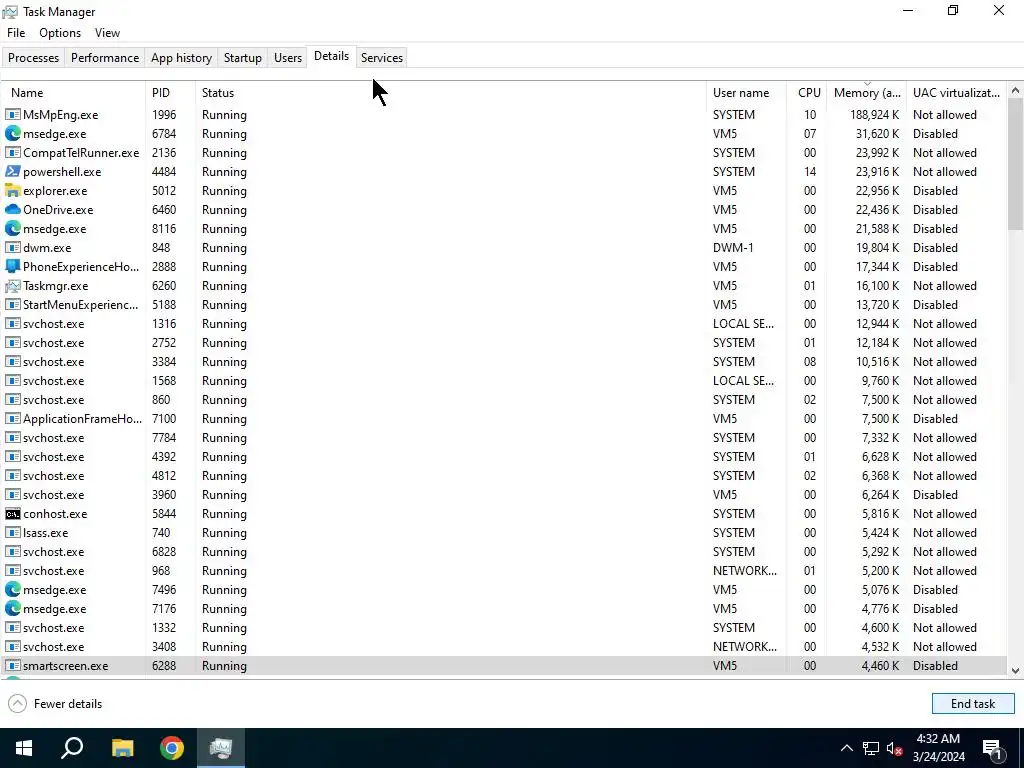Click the CompatTelRunner.exe process icon

pos(12,153)
